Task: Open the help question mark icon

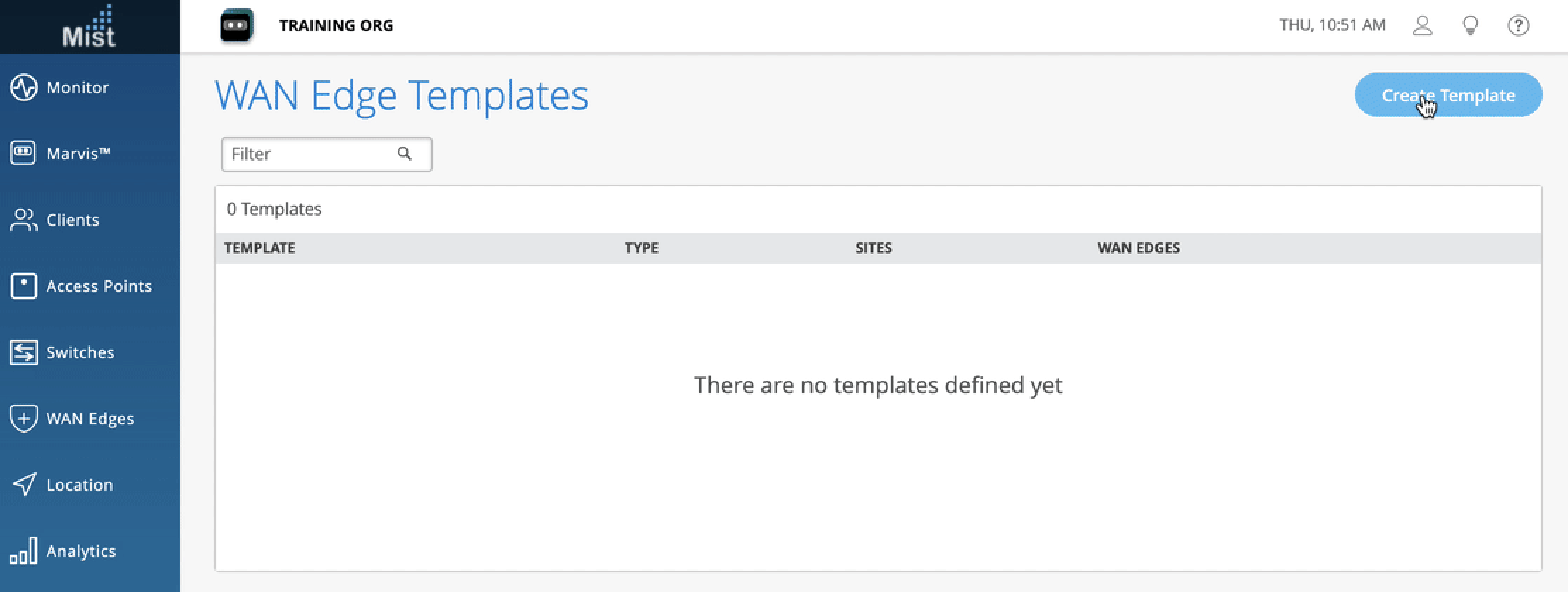Action: [1518, 25]
